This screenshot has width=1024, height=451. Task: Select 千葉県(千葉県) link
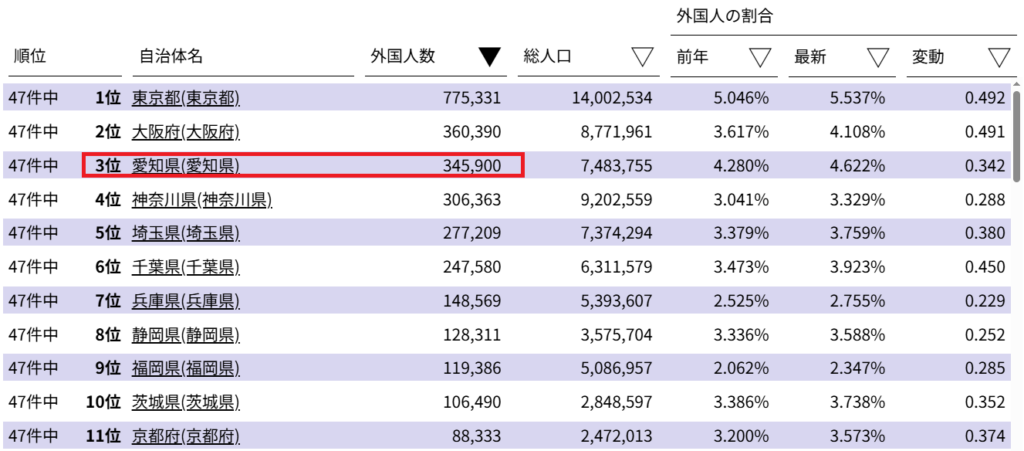click(185, 268)
